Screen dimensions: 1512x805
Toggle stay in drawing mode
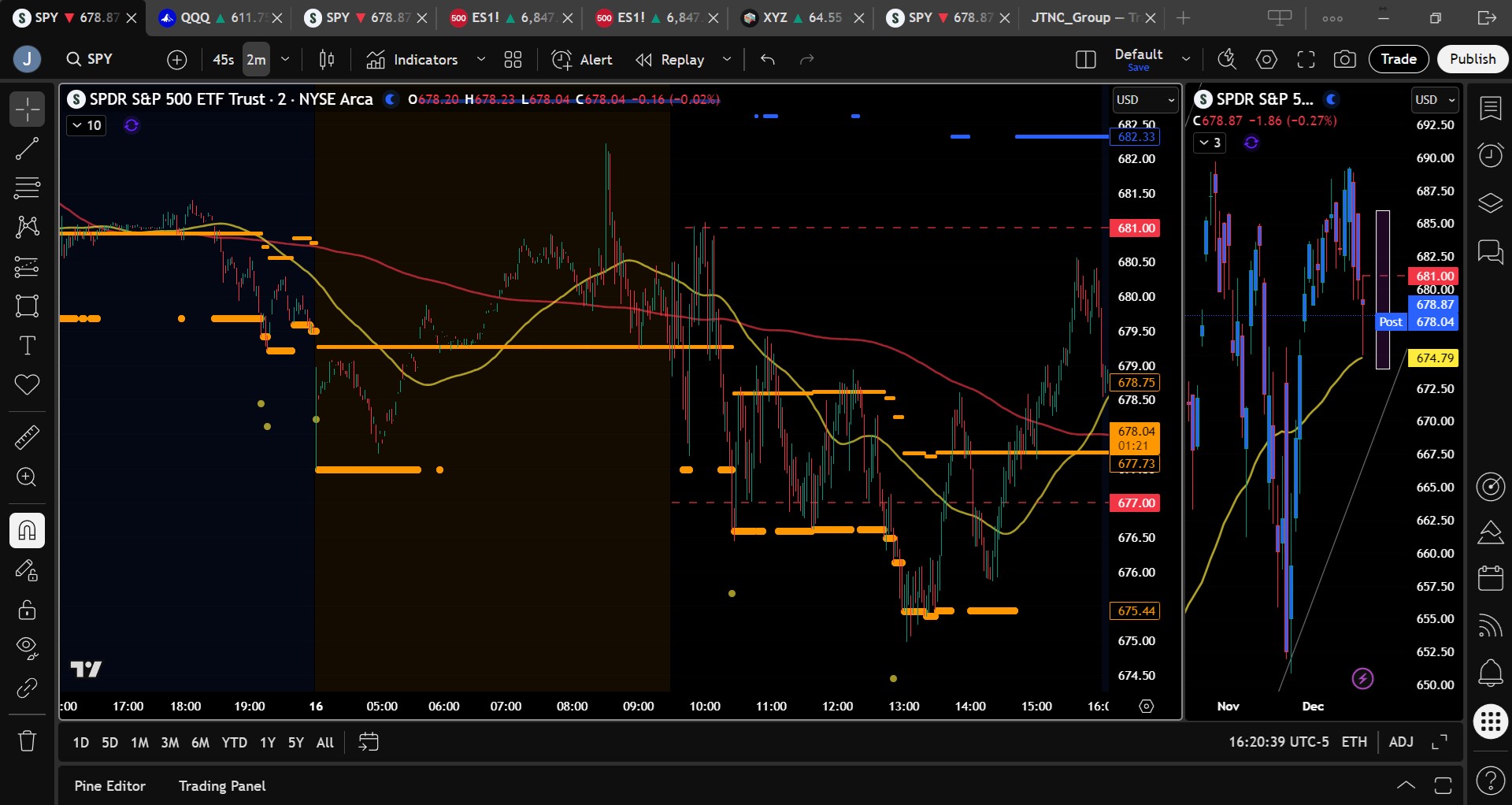coord(27,570)
